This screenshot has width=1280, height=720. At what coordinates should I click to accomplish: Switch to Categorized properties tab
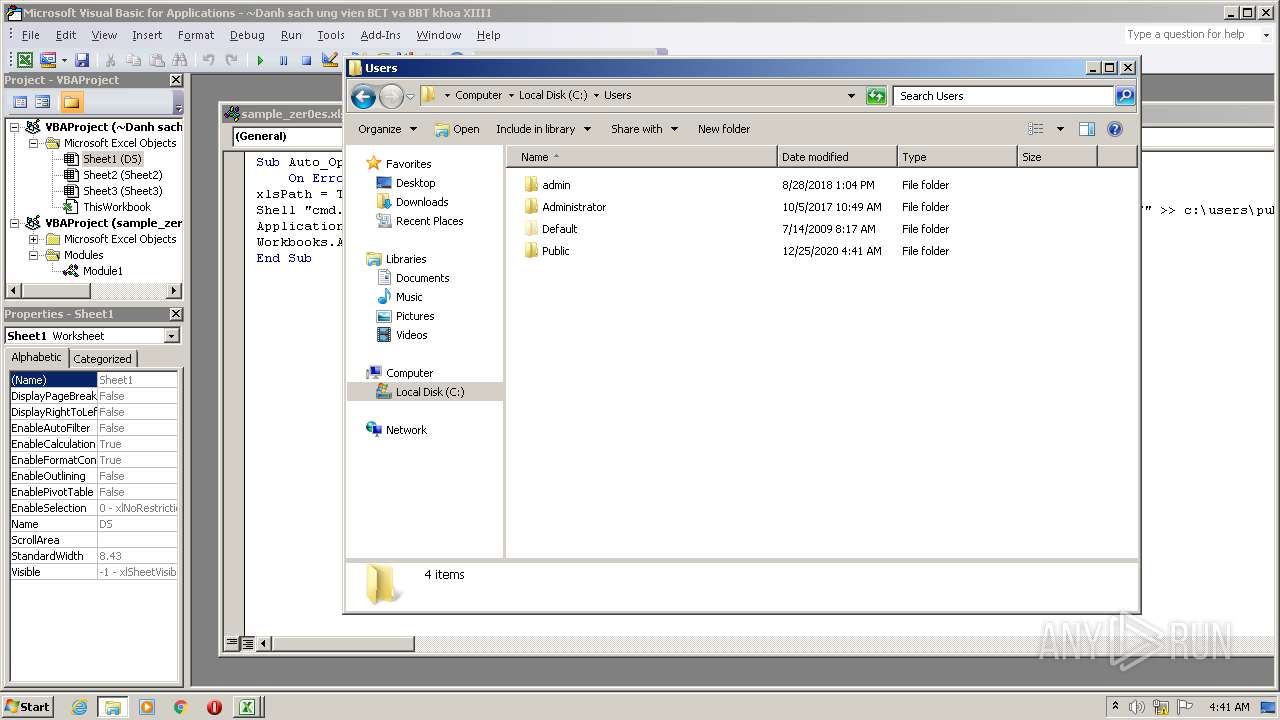click(102, 358)
